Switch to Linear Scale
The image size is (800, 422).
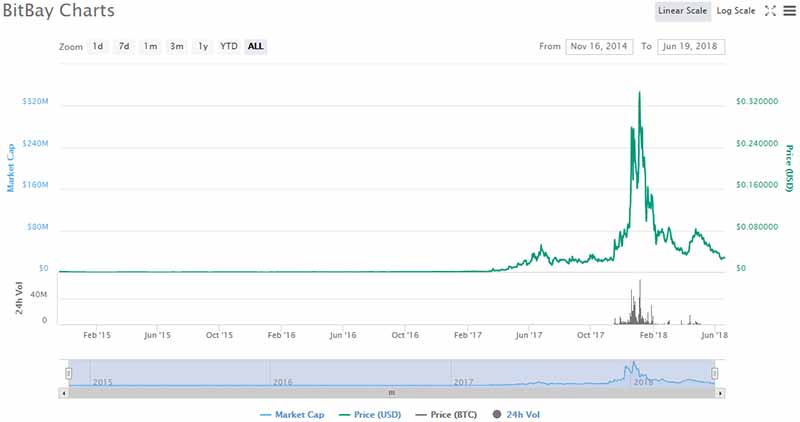point(683,11)
